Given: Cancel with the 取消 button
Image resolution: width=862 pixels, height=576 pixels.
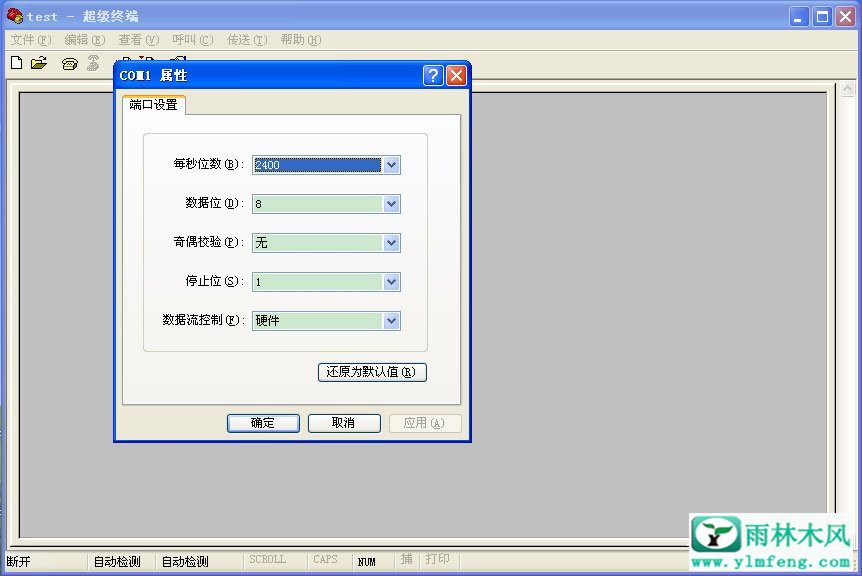Looking at the screenshot, I should [344, 423].
